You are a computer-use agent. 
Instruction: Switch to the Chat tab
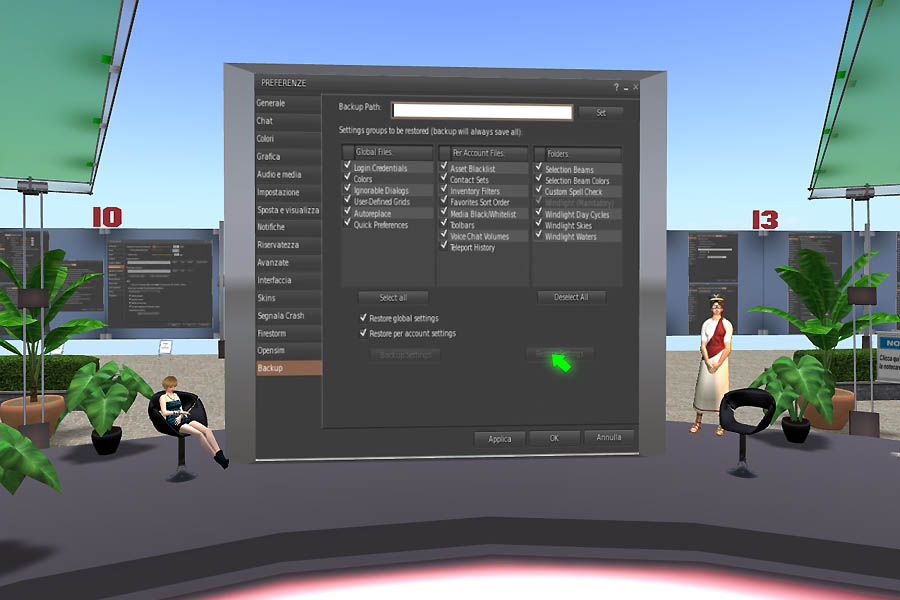pyautogui.click(x=288, y=121)
